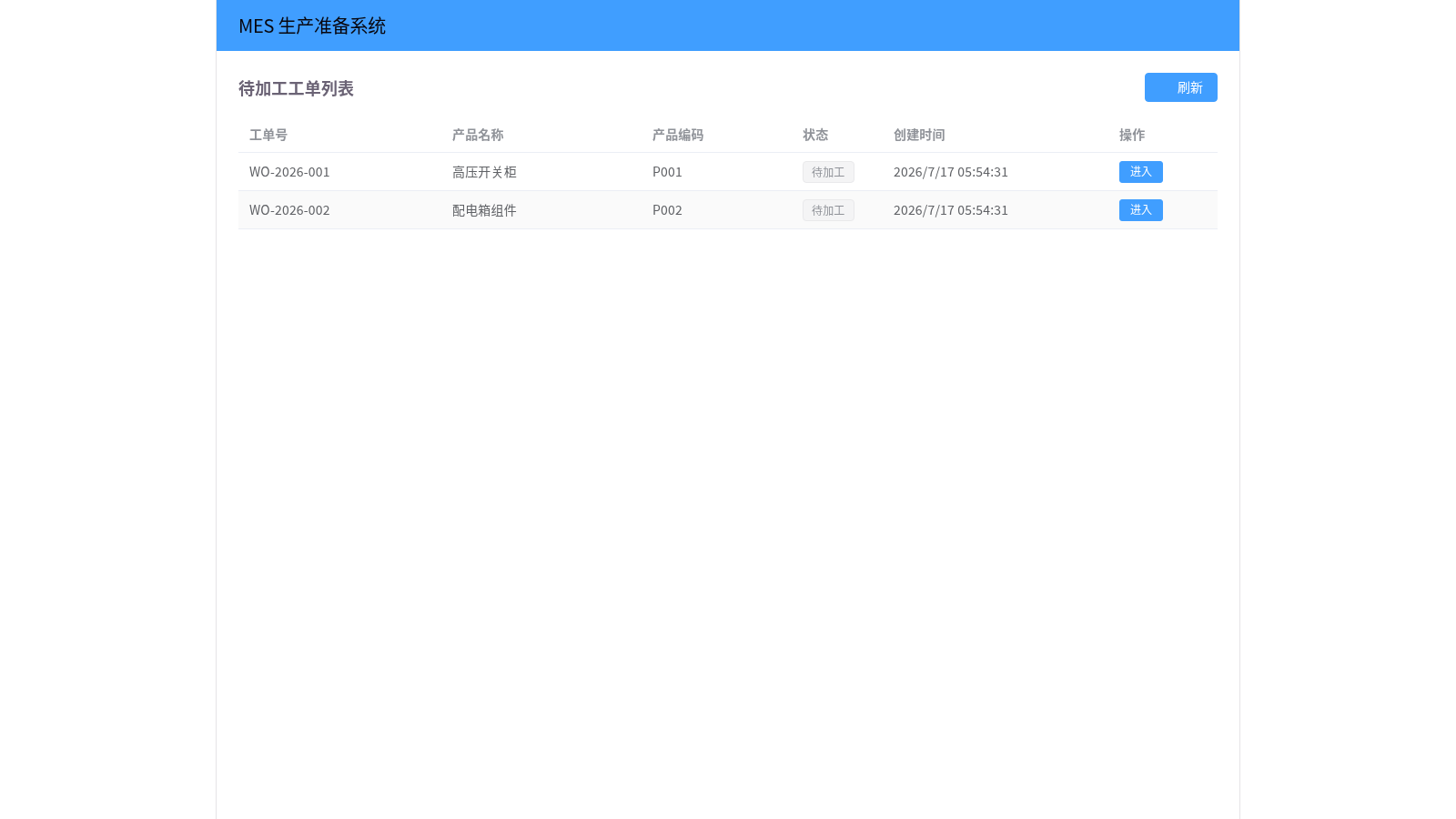Enter work order WO-2026-001 via 进入

[1140, 172]
